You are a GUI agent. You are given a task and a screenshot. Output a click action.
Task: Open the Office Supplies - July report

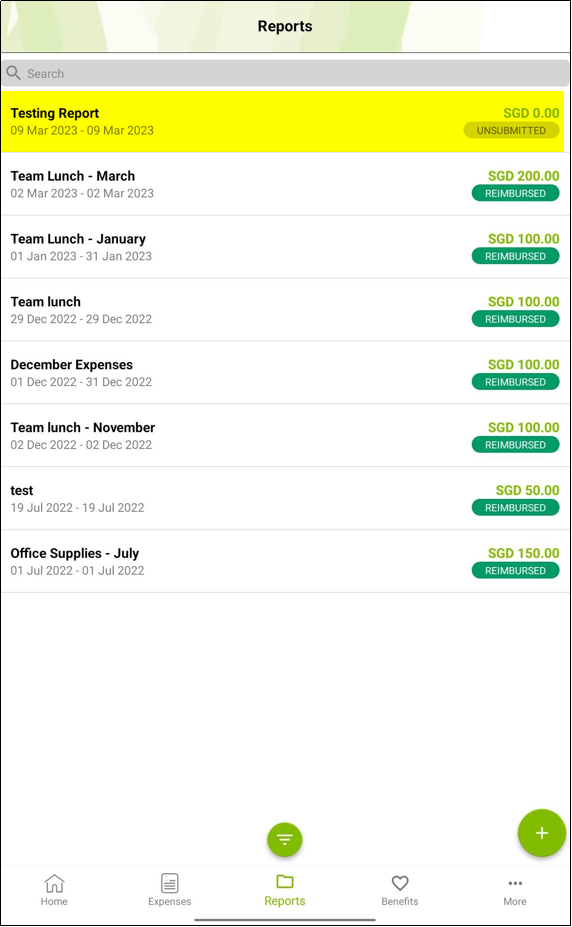click(x=285, y=562)
